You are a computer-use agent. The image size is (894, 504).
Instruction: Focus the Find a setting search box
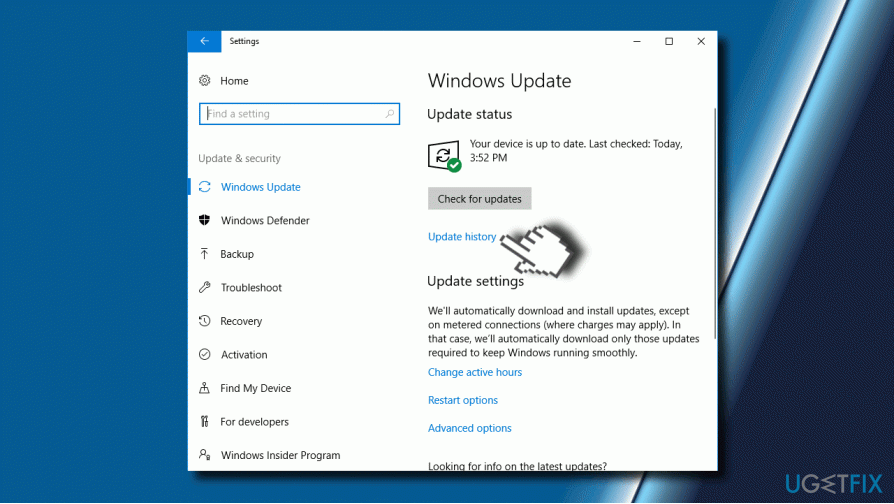point(299,114)
